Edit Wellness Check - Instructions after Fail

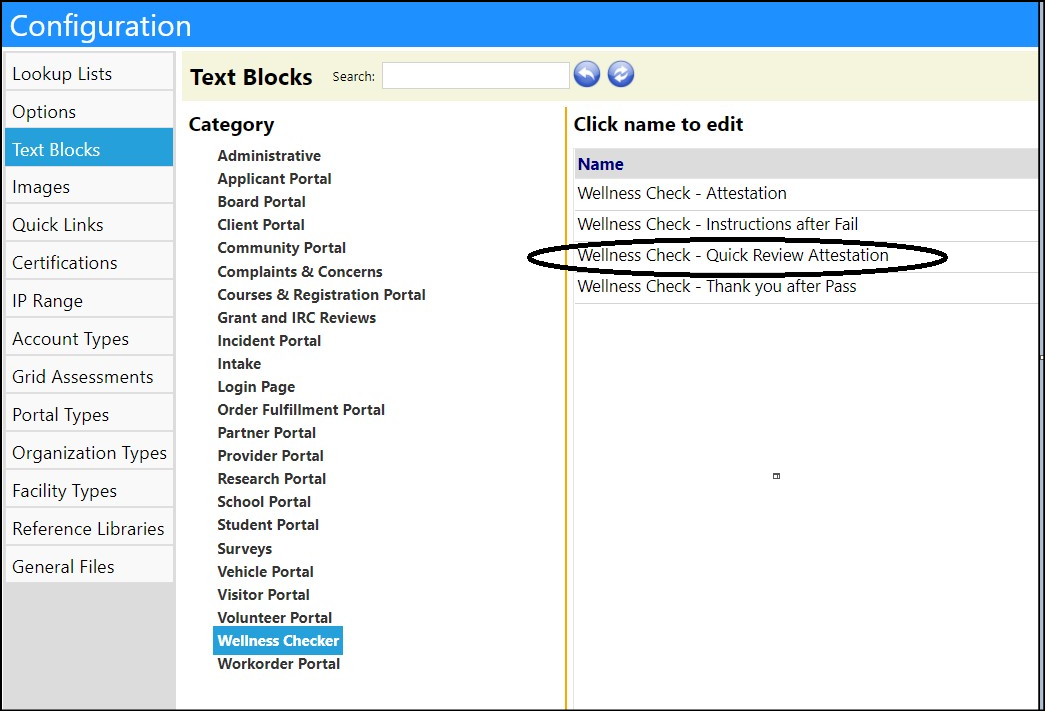tap(718, 224)
